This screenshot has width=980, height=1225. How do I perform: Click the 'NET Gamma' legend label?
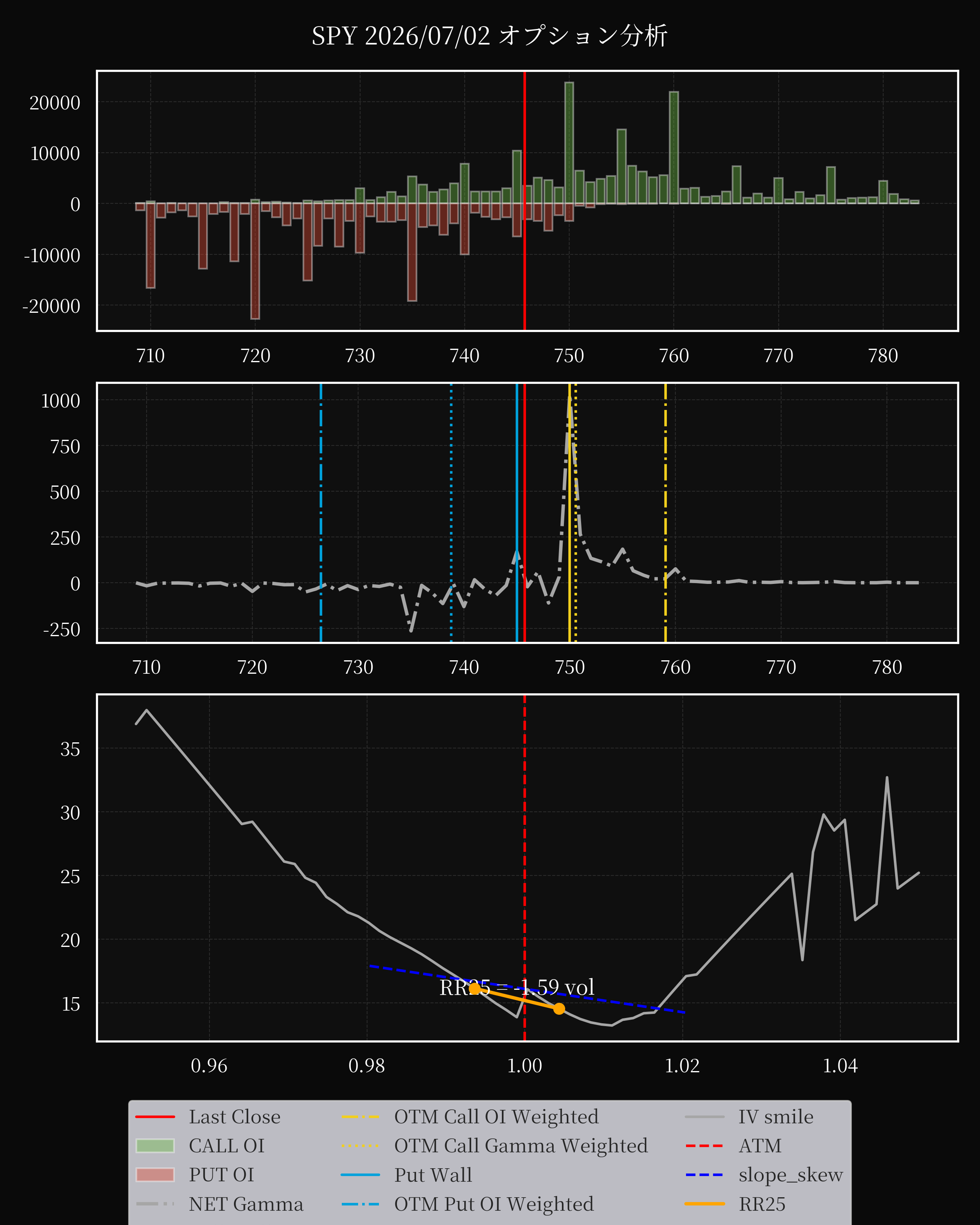[x=246, y=1204]
